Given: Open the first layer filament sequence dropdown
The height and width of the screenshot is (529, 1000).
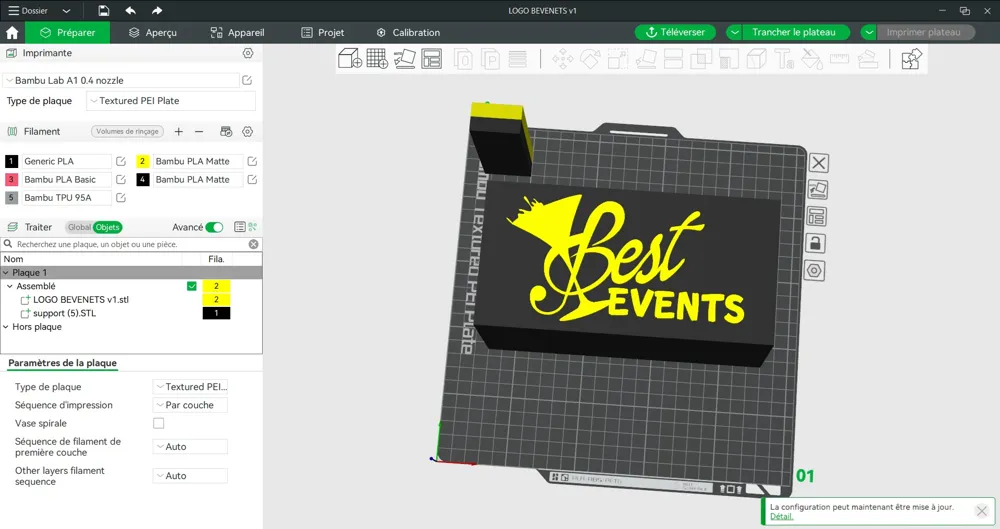Looking at the screenshot, I should click(190, 447).
